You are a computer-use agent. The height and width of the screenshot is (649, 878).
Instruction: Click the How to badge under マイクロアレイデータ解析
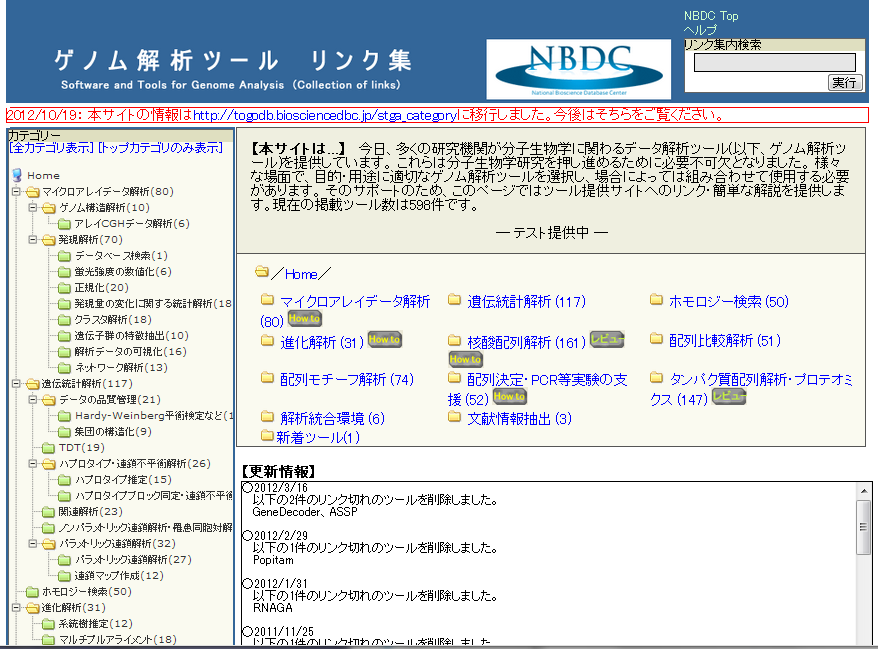click(304, 319)
